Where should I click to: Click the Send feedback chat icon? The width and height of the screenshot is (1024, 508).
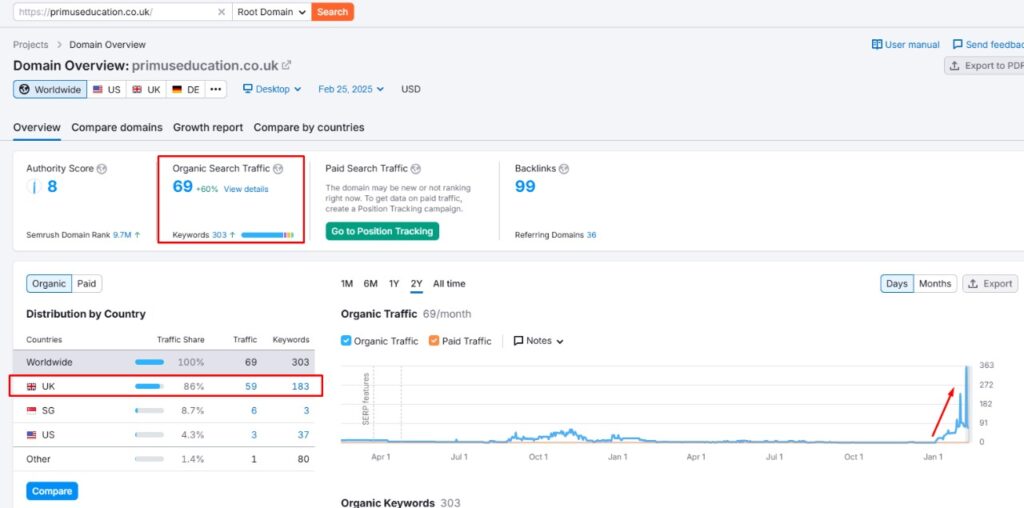[x=957, y=44]
